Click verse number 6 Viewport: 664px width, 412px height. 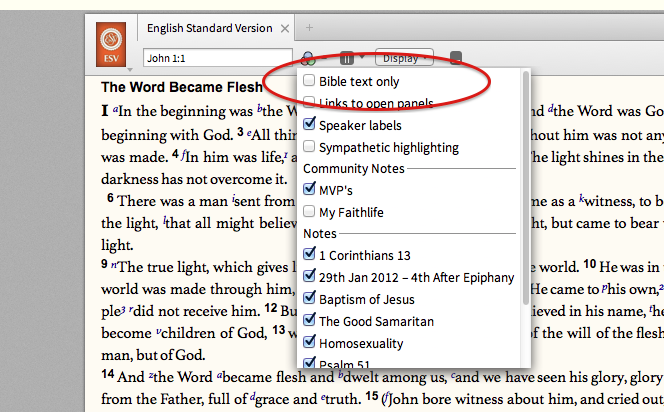point(110,198)
